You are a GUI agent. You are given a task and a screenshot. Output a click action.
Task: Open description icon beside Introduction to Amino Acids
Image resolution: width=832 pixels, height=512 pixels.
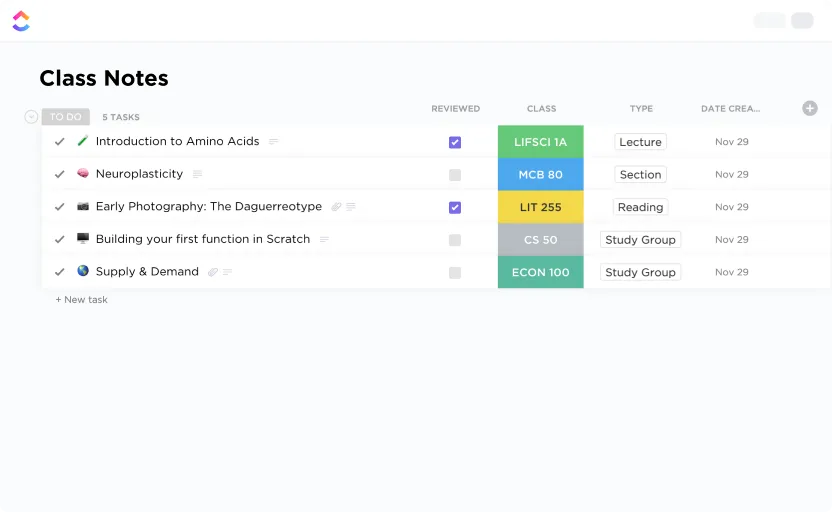click(x=274, y=142)
